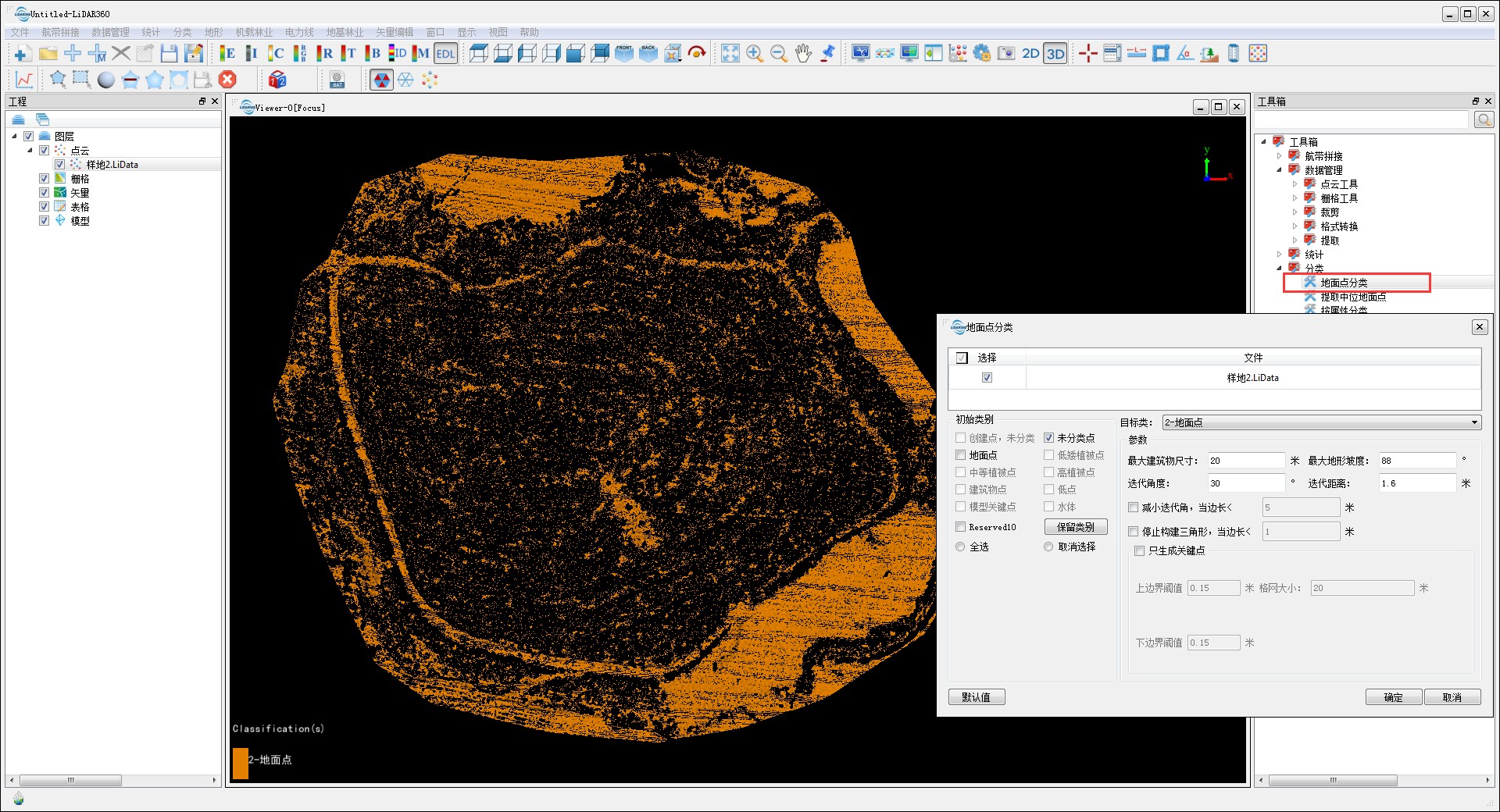Uncheck the 未分类点 checkbox

(x=1049, y=438)
